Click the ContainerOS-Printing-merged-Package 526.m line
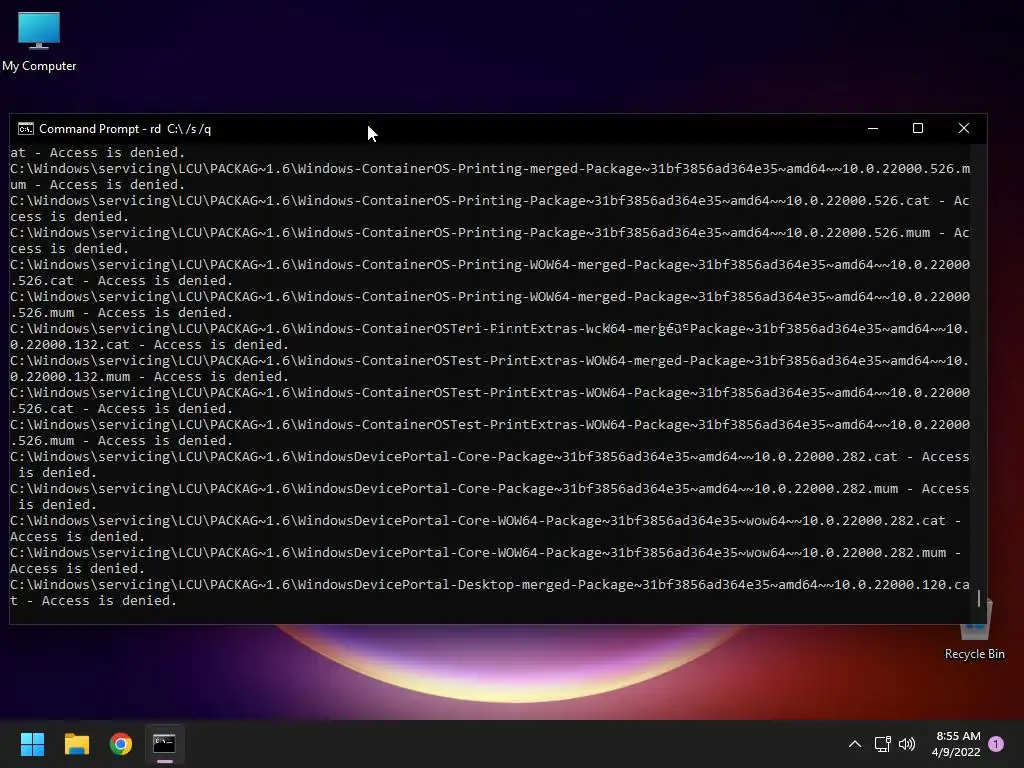The image size is (1024, 768). [490, 168]
